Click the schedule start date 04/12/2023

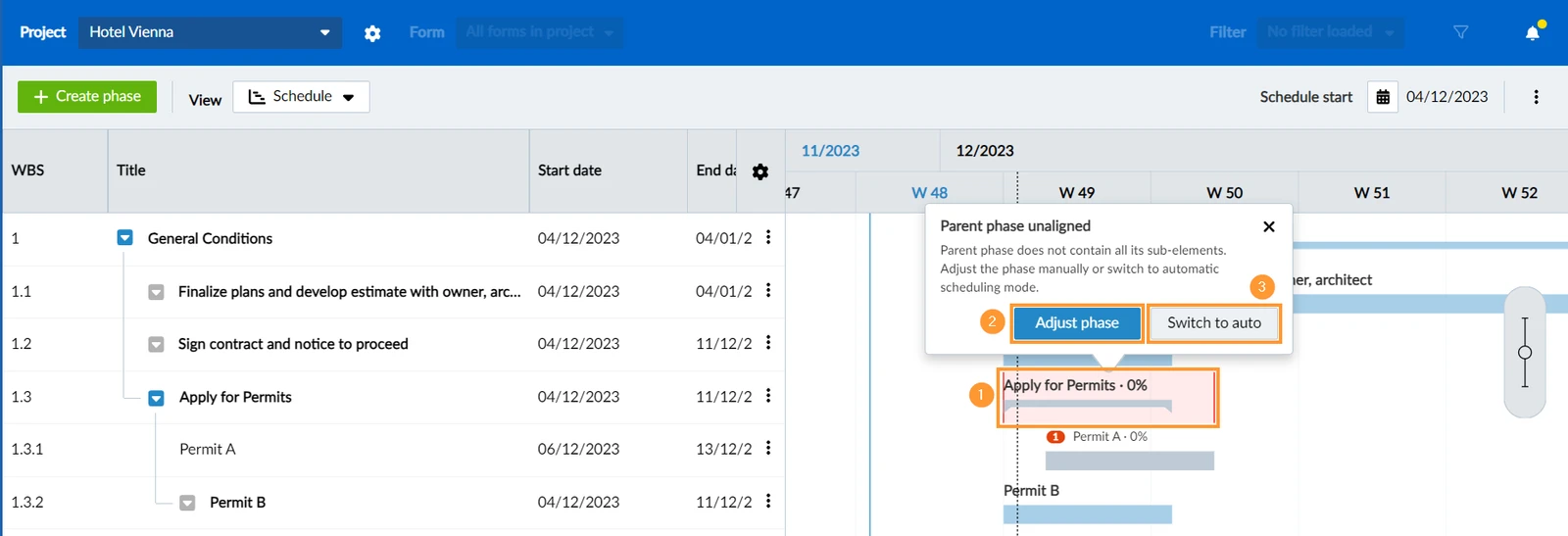[x=1446, y=97]
